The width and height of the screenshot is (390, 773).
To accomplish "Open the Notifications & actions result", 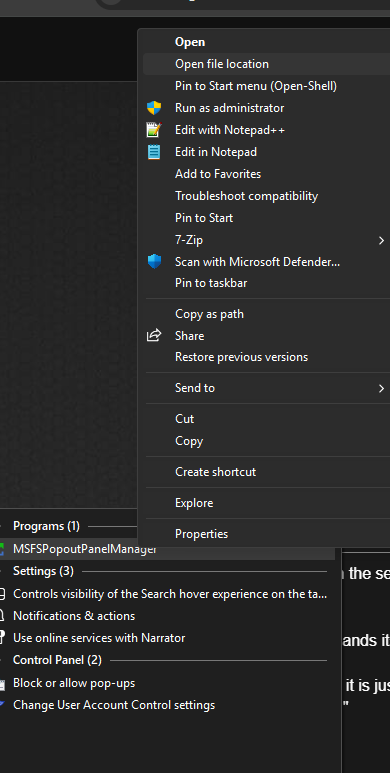I will [74, 616].
